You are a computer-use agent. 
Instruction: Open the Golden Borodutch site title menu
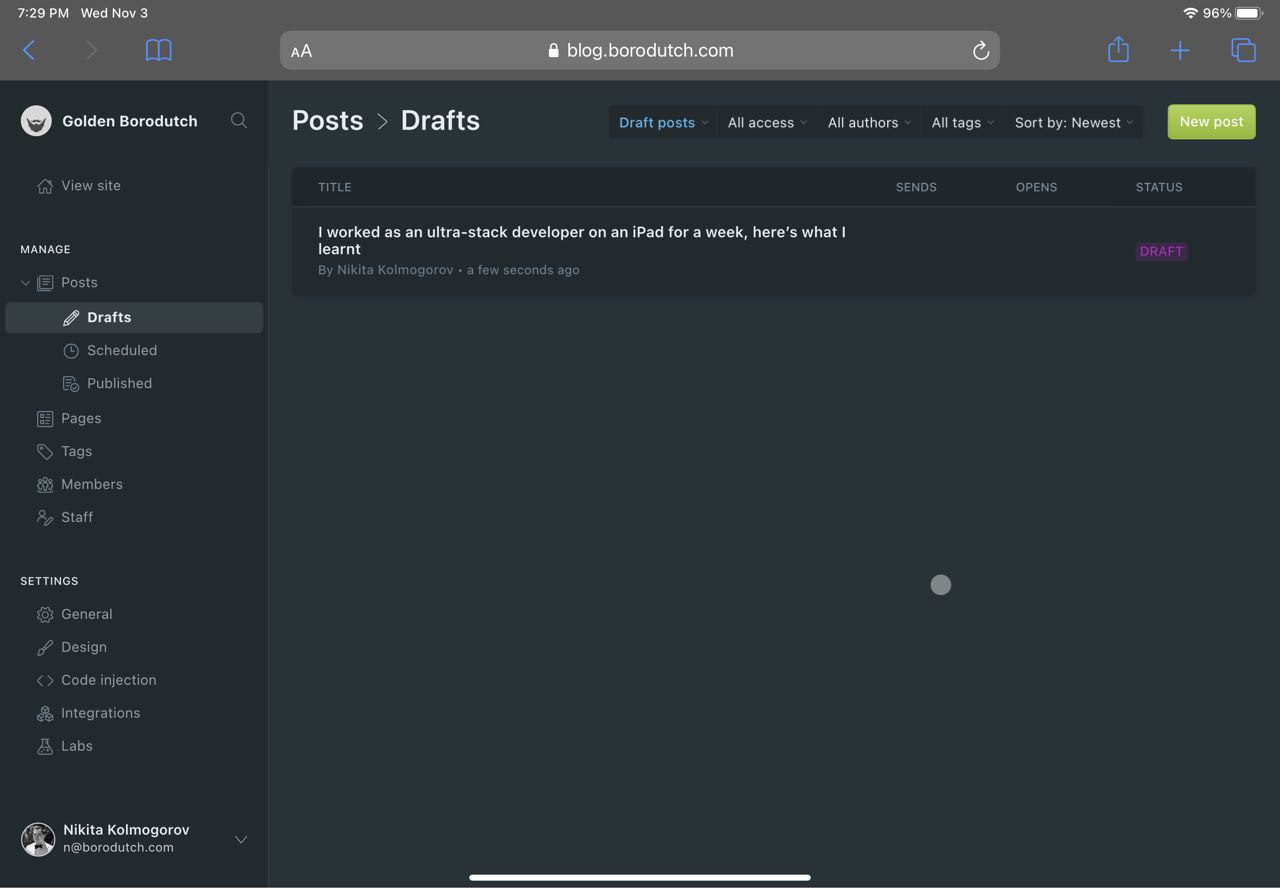coord(130,121)
